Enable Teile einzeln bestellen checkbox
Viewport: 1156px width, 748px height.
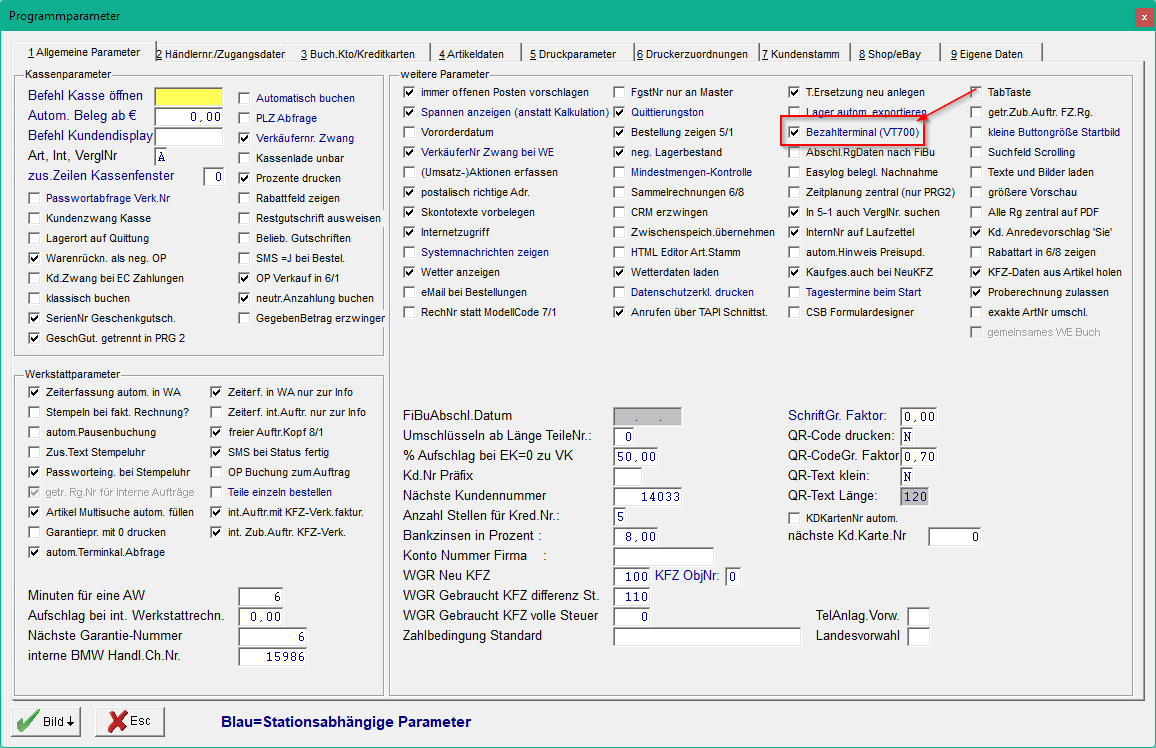[x=216, y=492]
